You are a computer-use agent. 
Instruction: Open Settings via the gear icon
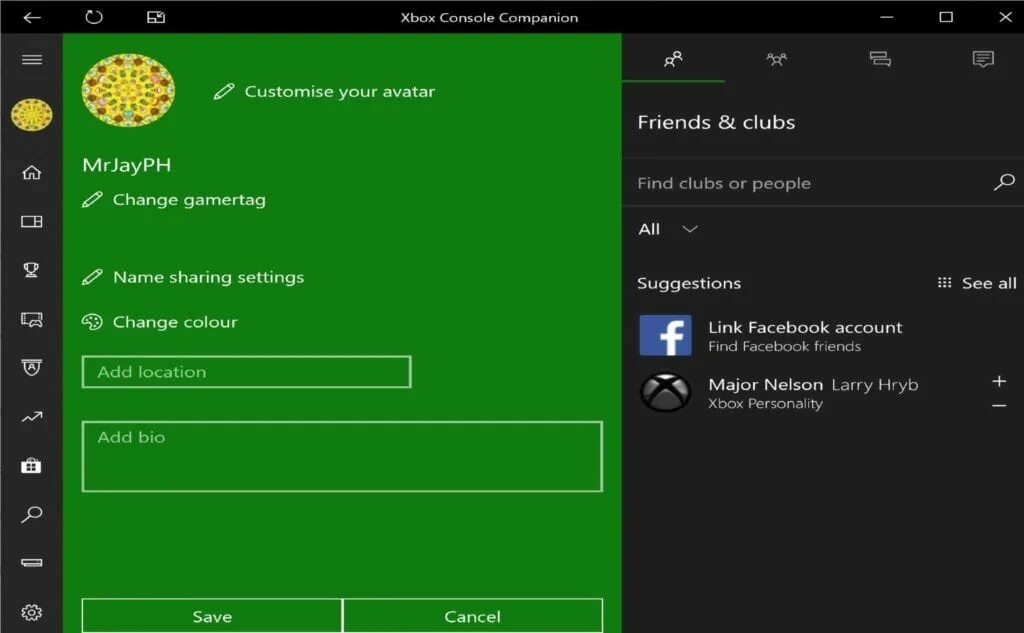click(x=32, y=612)
